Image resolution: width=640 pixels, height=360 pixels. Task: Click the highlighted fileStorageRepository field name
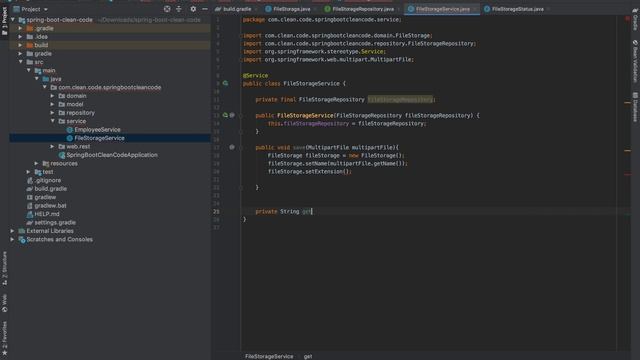400,99
